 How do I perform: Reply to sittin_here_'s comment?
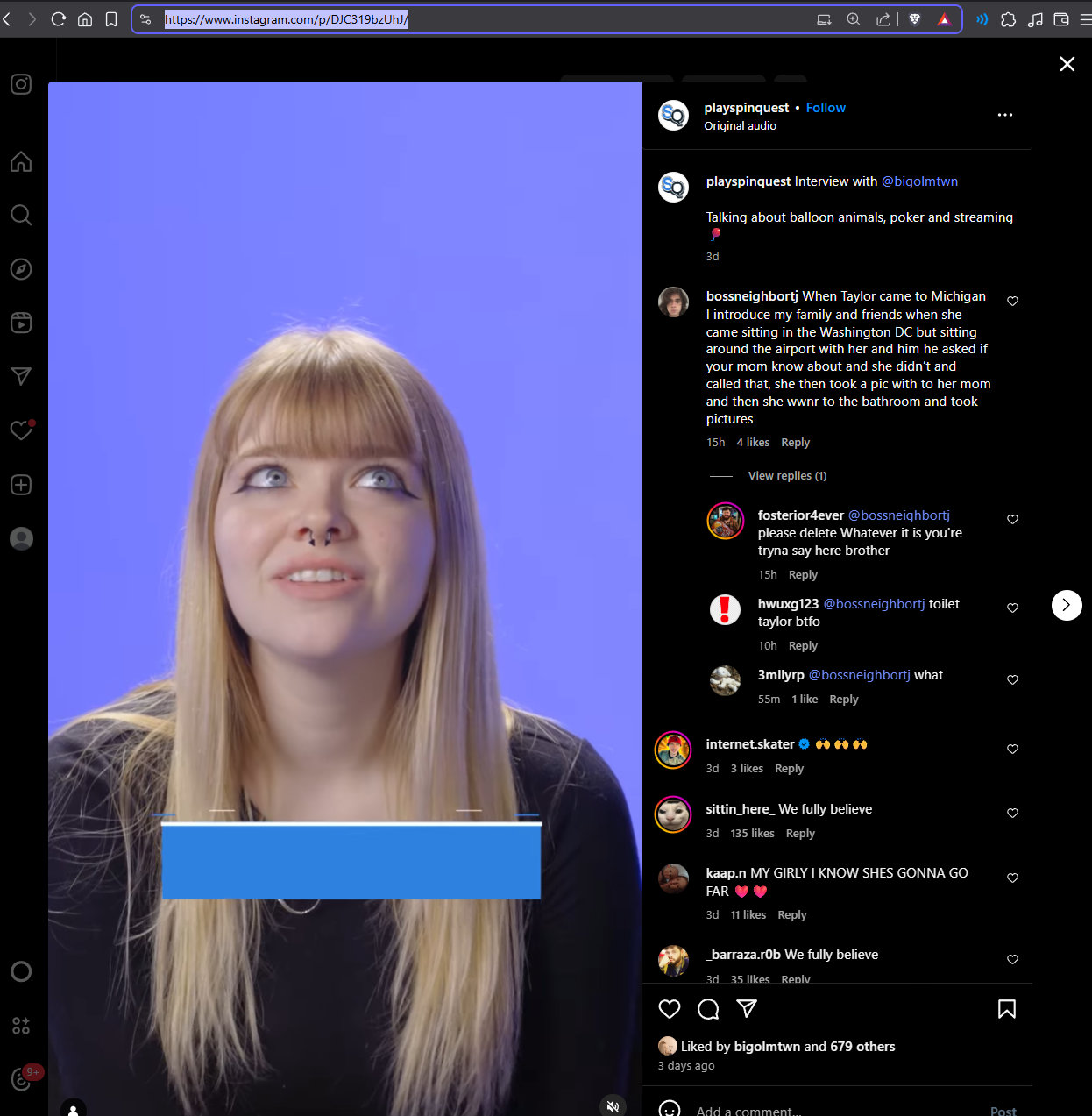(800, 834)
